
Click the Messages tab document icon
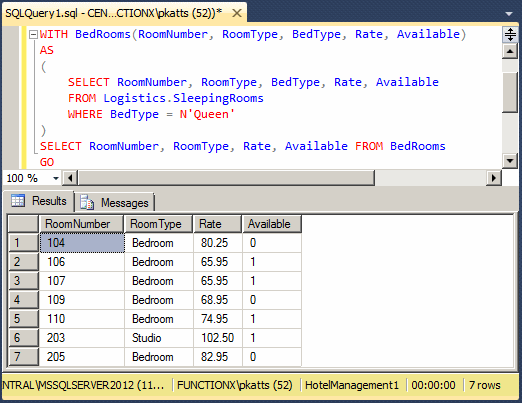(x=87, y=202)
